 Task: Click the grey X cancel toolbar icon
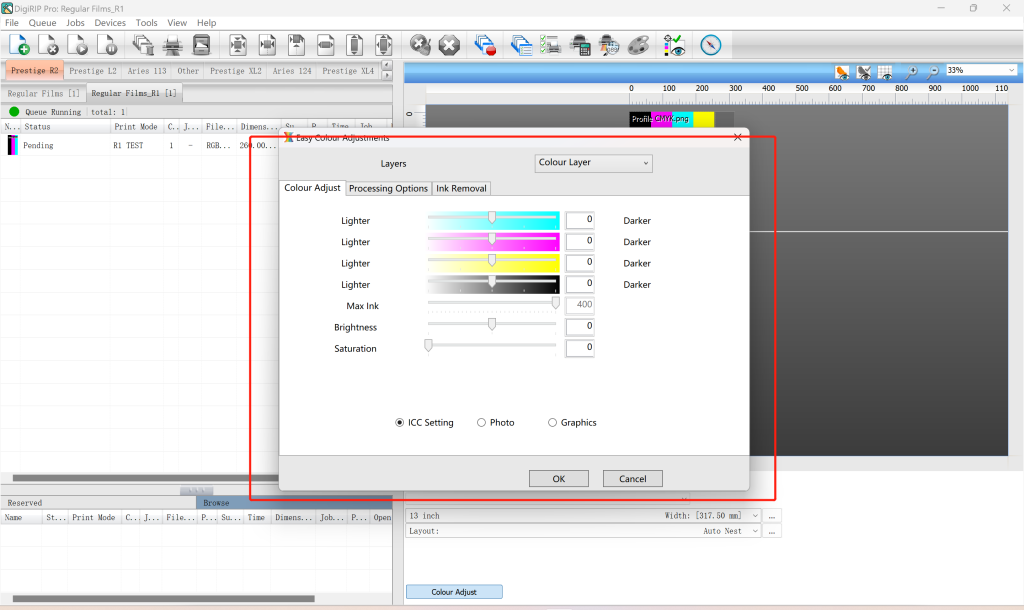tap(450, 45)
